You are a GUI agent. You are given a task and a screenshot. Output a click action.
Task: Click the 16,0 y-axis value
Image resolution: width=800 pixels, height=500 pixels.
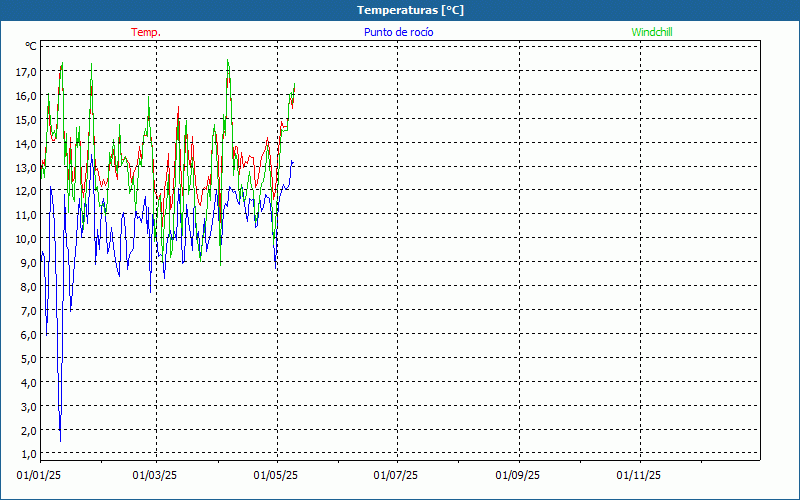(26, 96)
